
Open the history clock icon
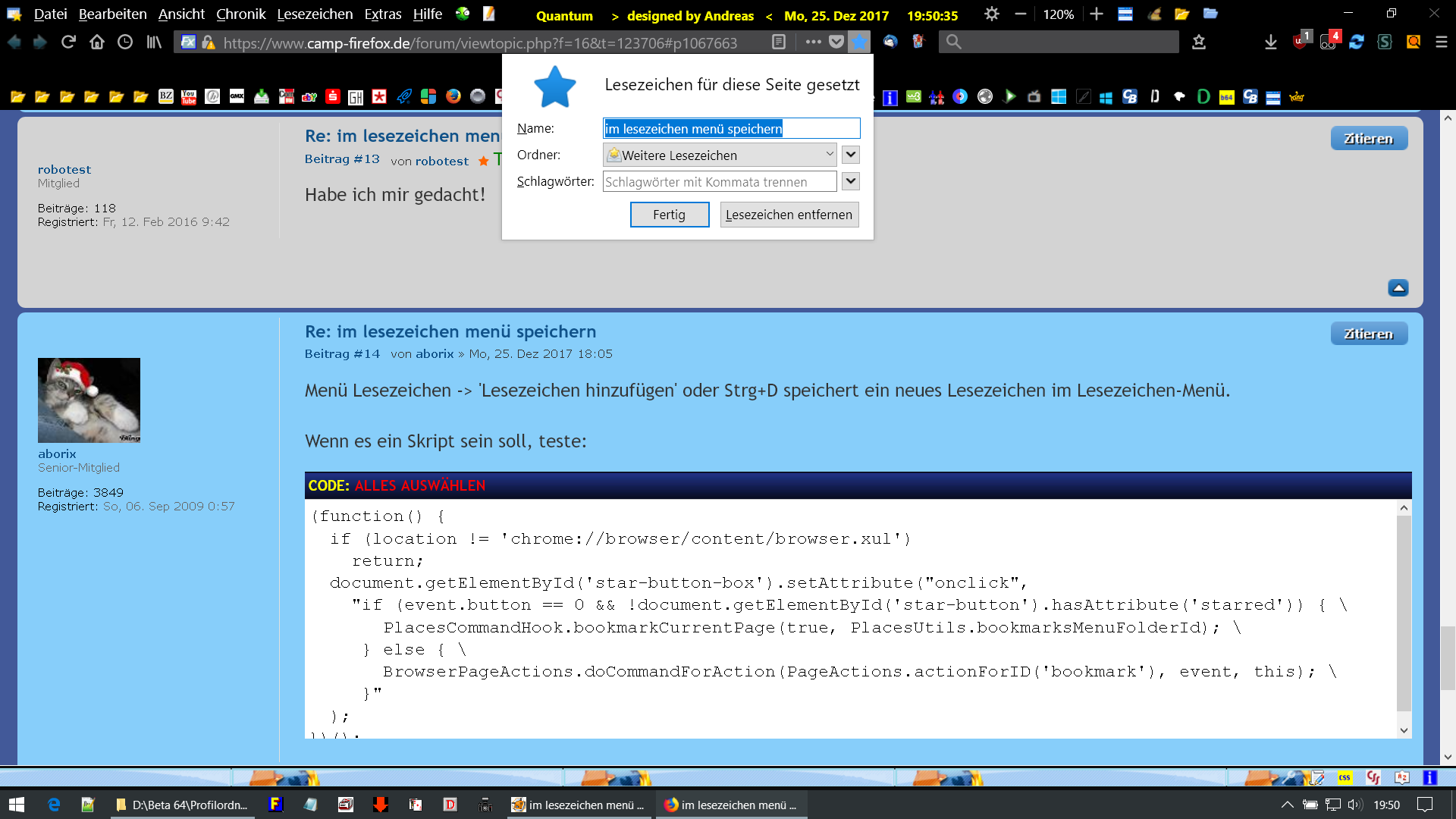point(125,42)
